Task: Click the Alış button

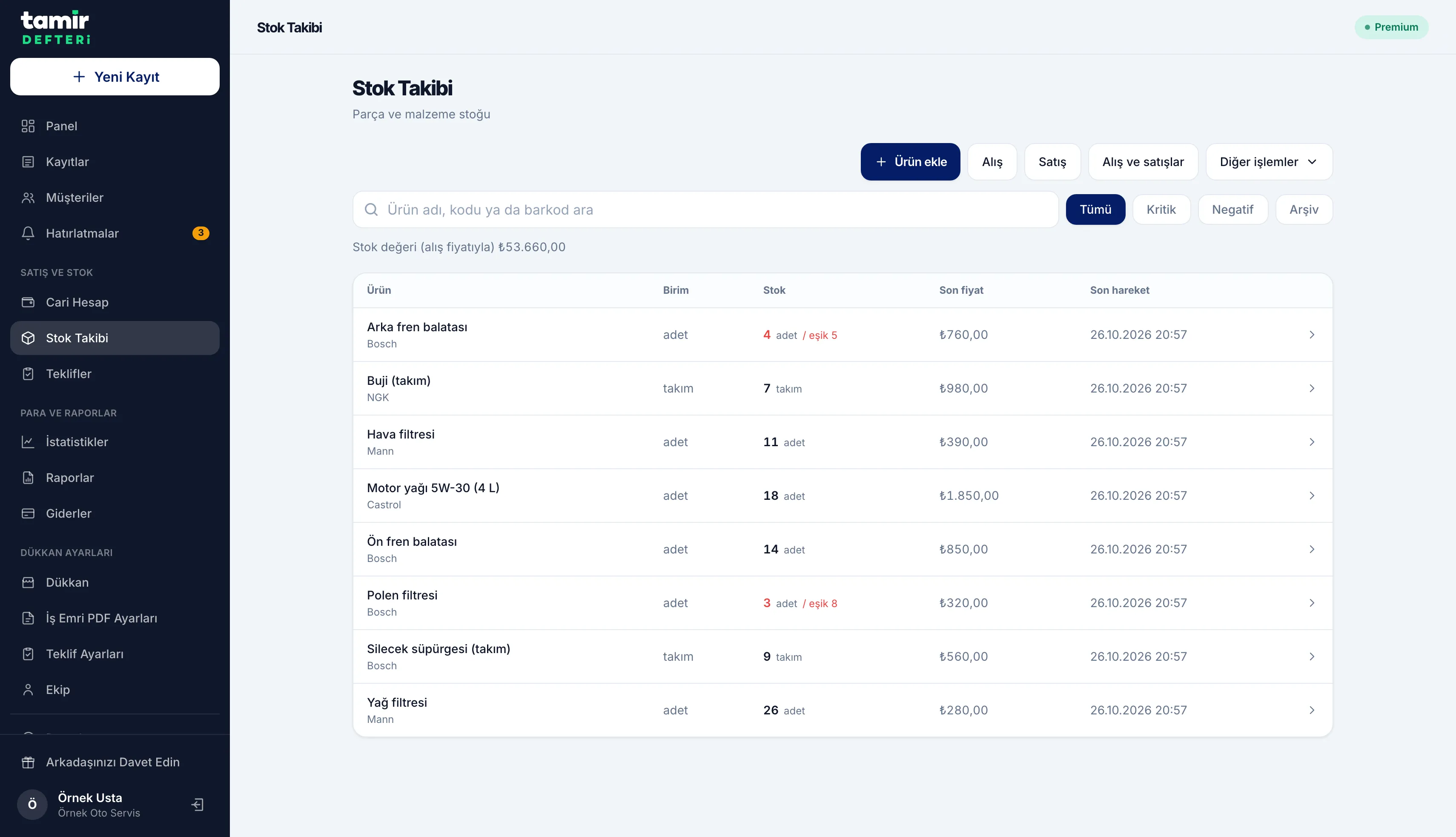Action: pyautogui.click(x=992, y=162)
